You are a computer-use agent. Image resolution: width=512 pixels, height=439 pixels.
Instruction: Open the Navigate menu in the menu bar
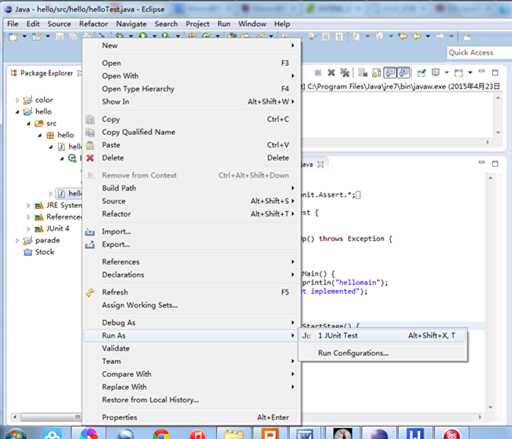click(x=131, y=24)
